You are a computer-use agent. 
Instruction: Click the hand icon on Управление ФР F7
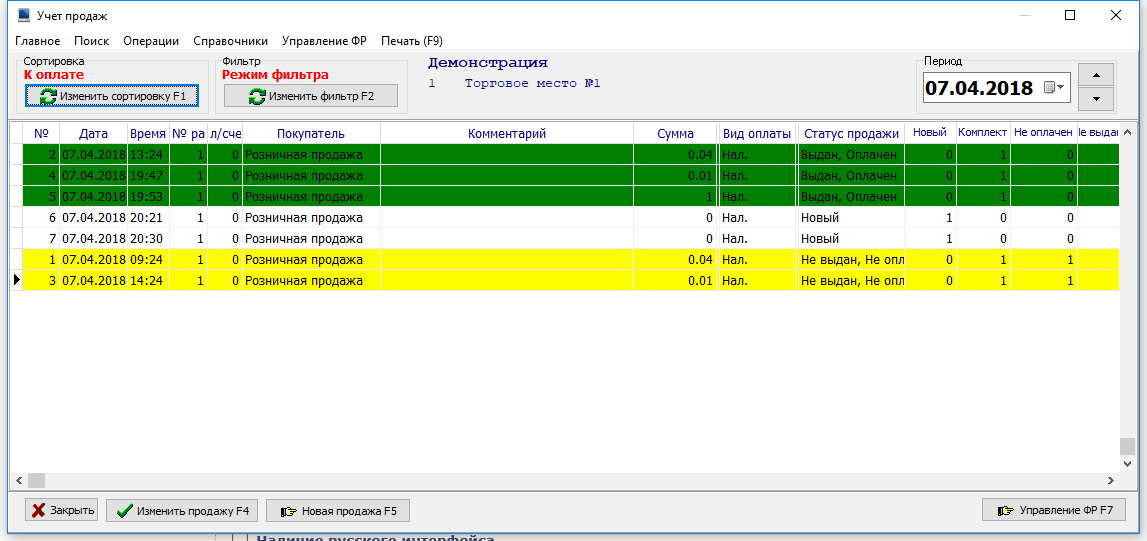click(1006, 511)
